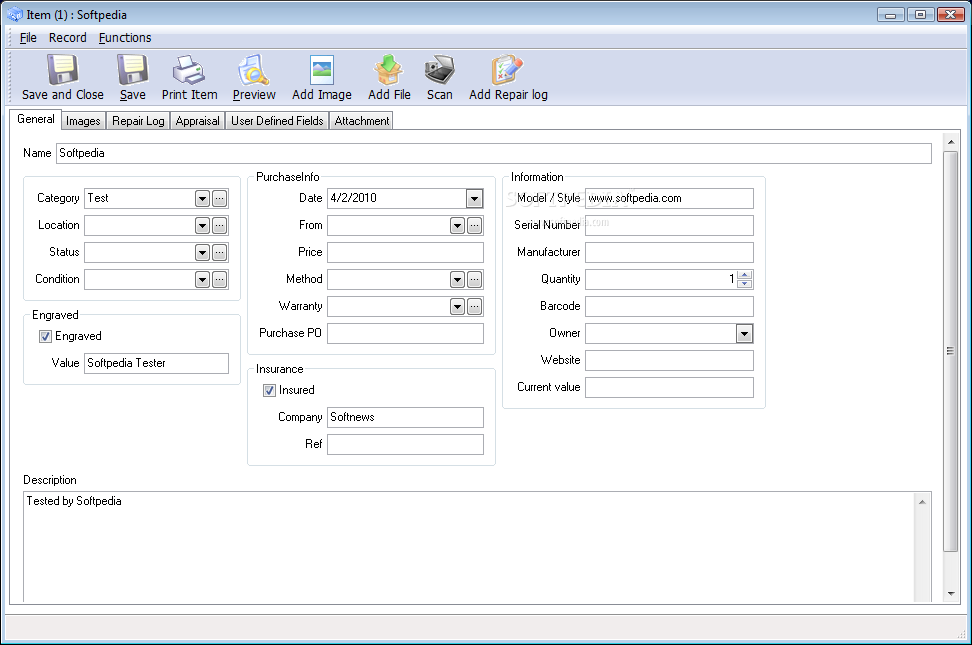Screen dimensions: 972x645
Task: Open Preview with the magnifier icon
Action: tap(254, 69)
